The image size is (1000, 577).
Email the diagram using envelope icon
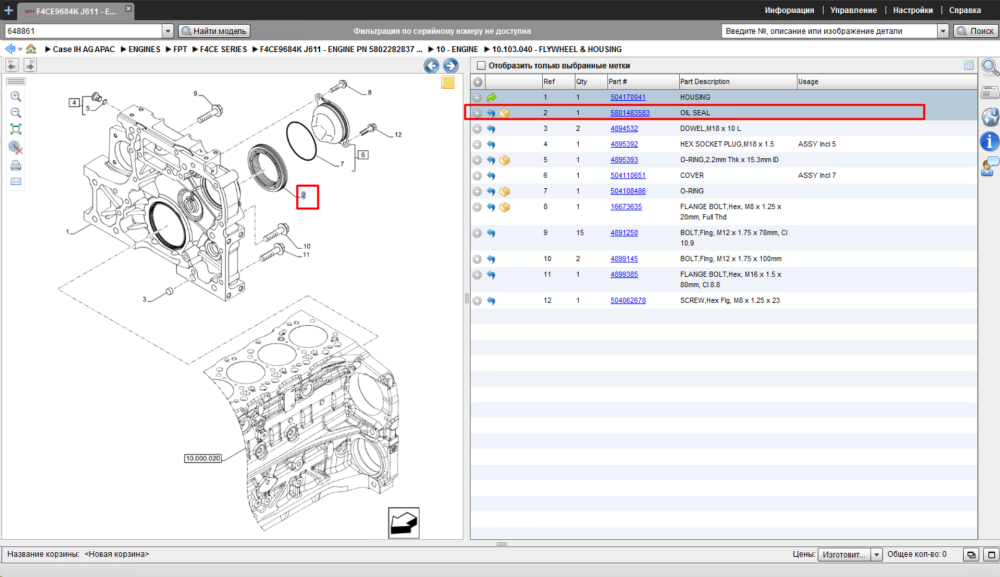(x=16, y=182)
